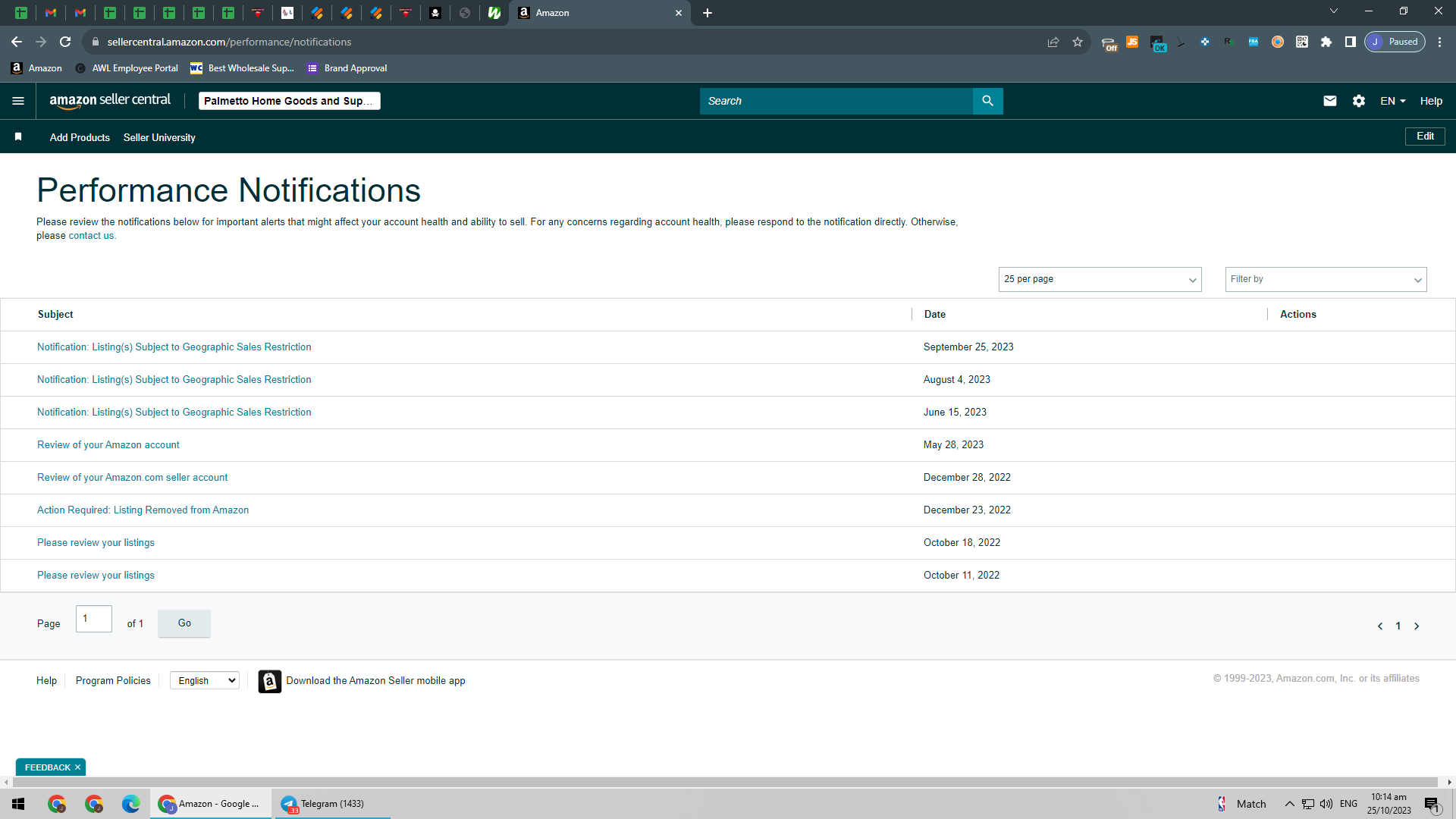Click the browser address bar URL
1456x819 pixels.
click(229, 42)
